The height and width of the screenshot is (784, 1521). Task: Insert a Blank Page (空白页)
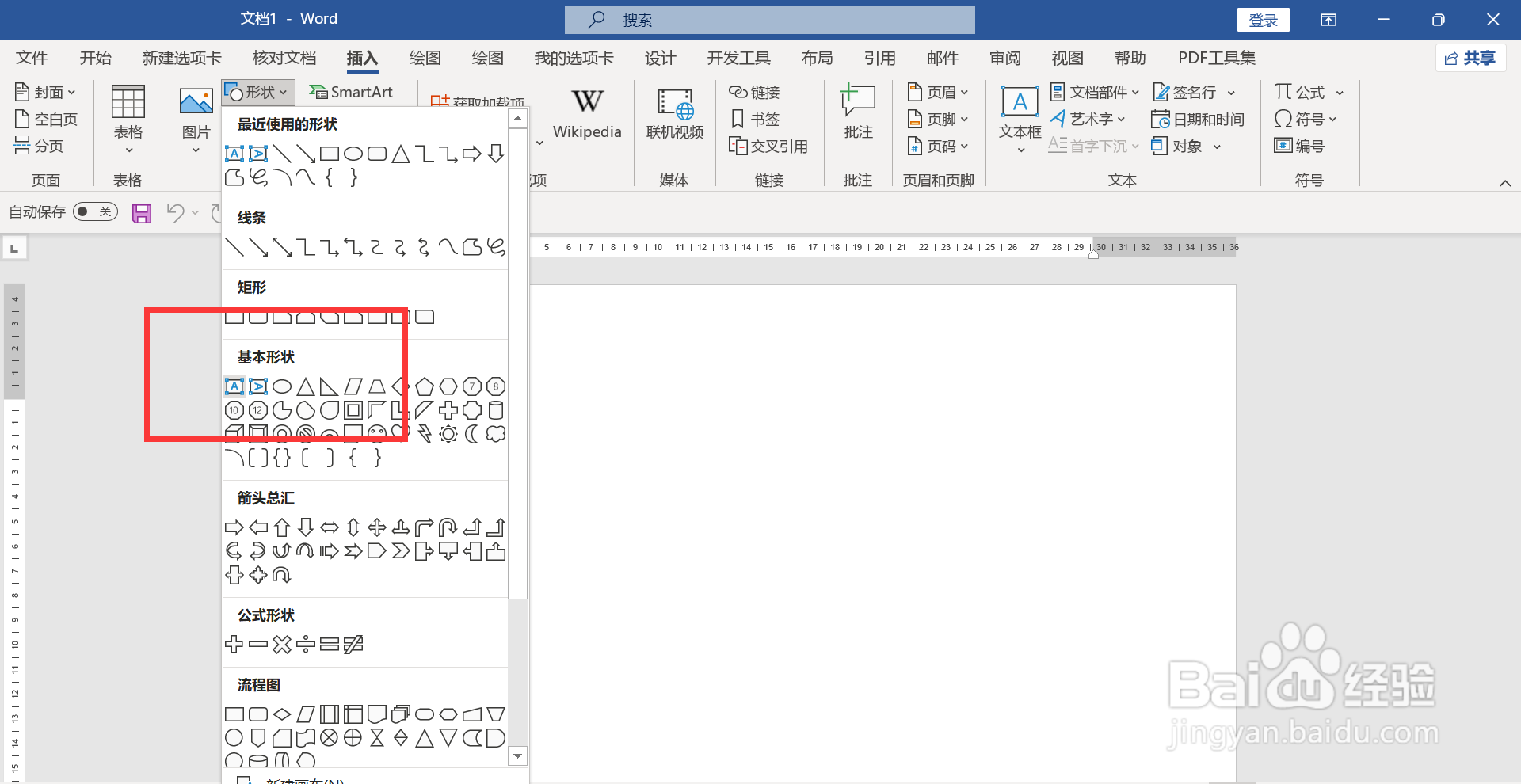click(x=46, y=120)
